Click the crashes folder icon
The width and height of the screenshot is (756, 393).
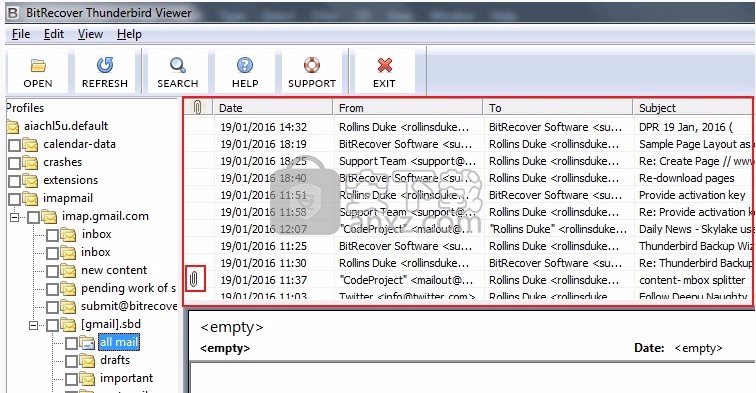(30, 163)
